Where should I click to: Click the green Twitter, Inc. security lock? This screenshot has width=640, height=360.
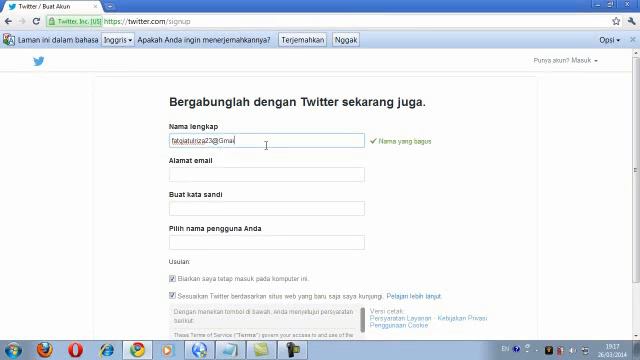coord(74,21)
